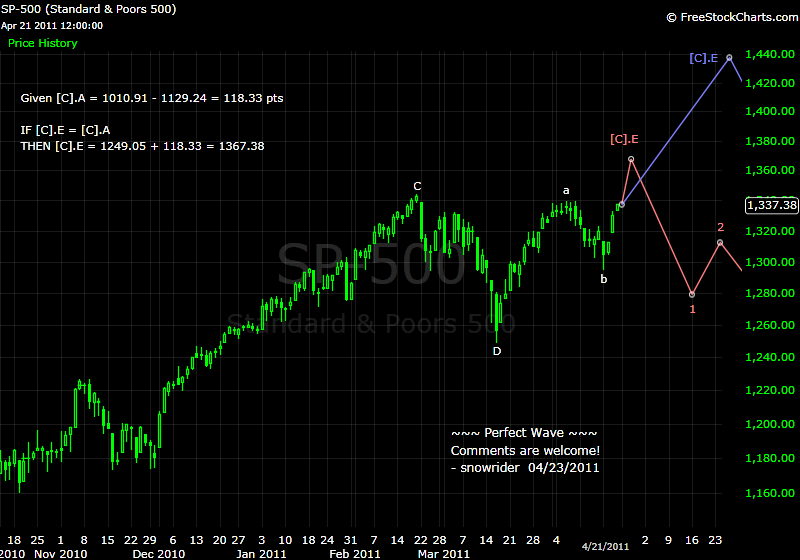Image resolution: width=800 pixels, height=560 pixels.
Task: Click the 1,400.00 price axis label
Action: [770, 111]
